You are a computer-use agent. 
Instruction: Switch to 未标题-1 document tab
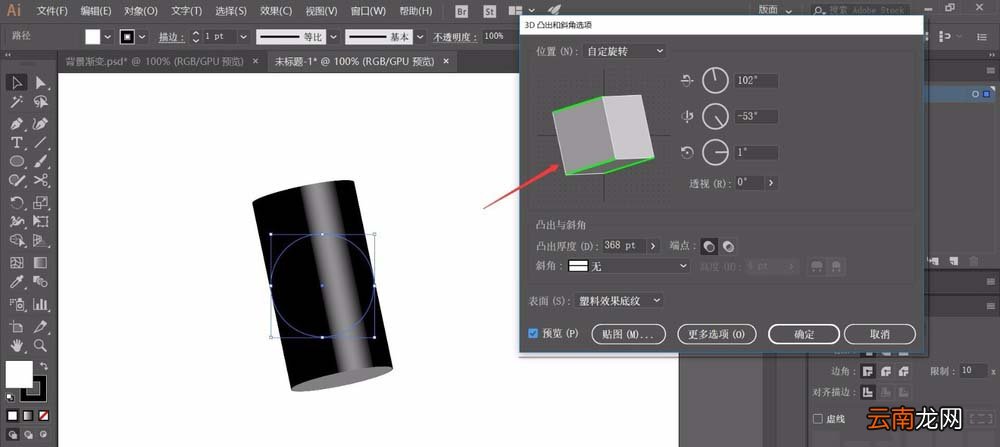pos(354,62)
